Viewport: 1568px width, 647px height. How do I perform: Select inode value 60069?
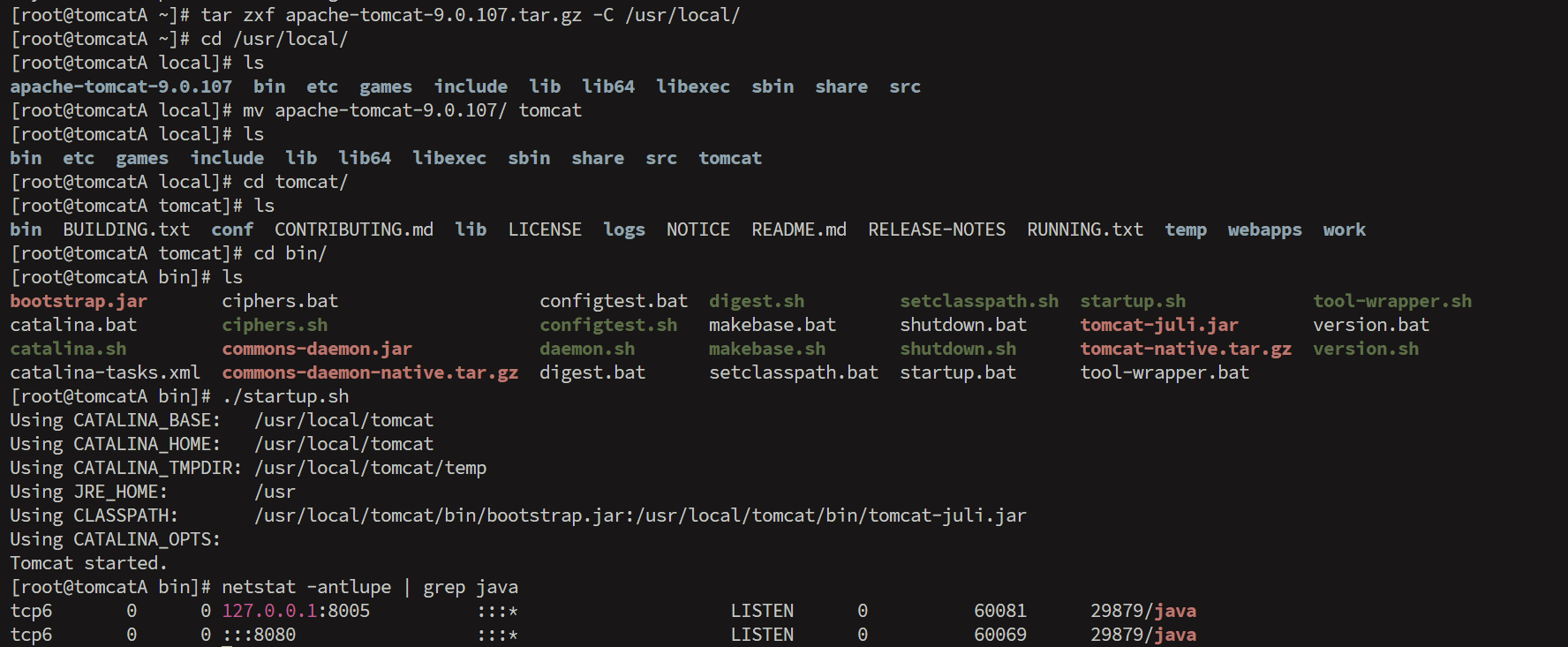(1000, 635)
